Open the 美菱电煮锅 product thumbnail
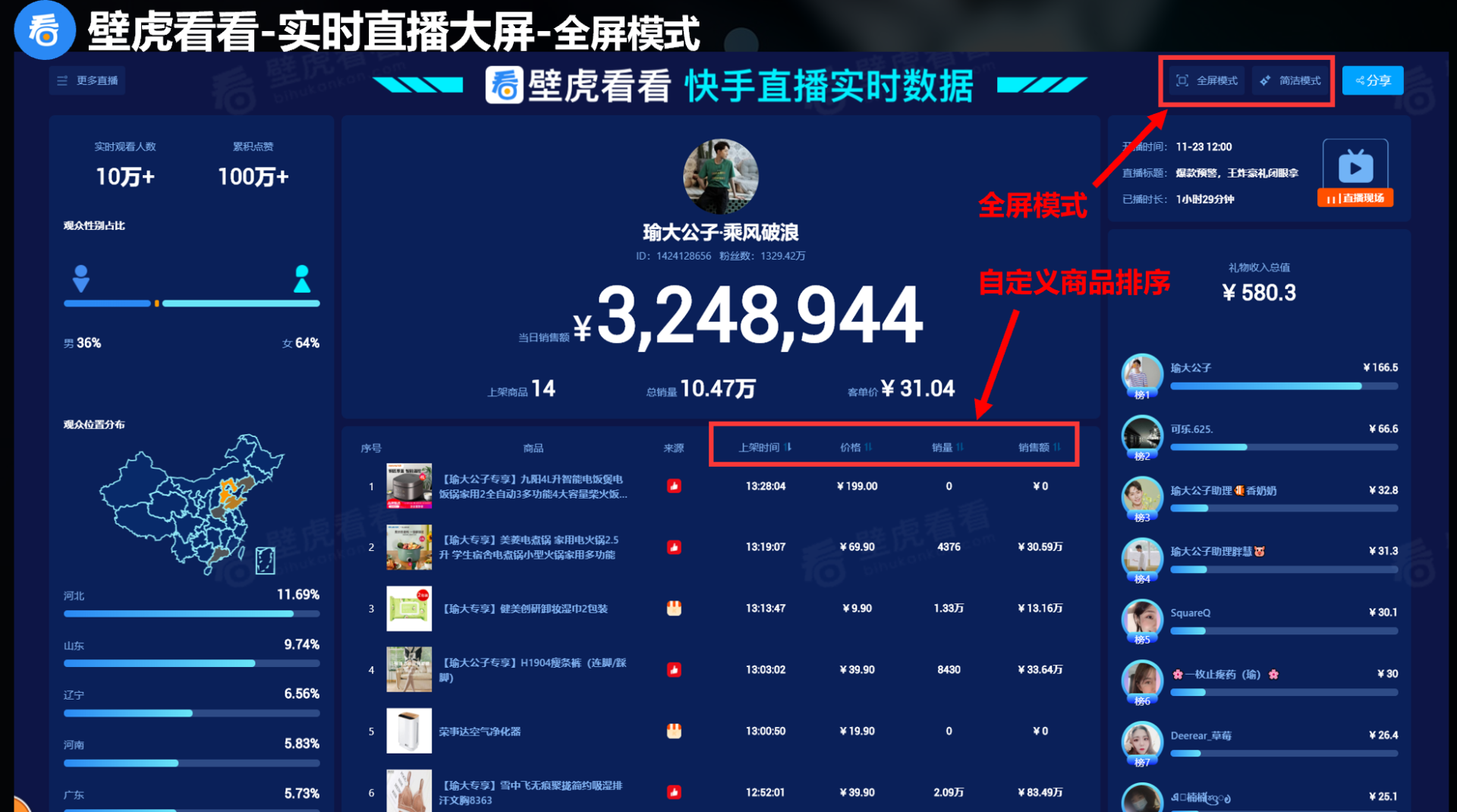1457x812 pixels. coord(409,547)
